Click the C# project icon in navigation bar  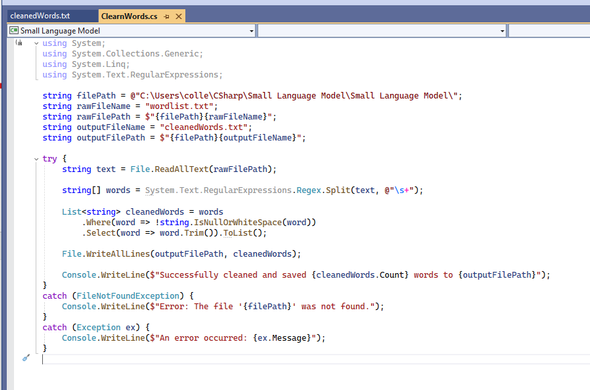[x=14, y=30]
